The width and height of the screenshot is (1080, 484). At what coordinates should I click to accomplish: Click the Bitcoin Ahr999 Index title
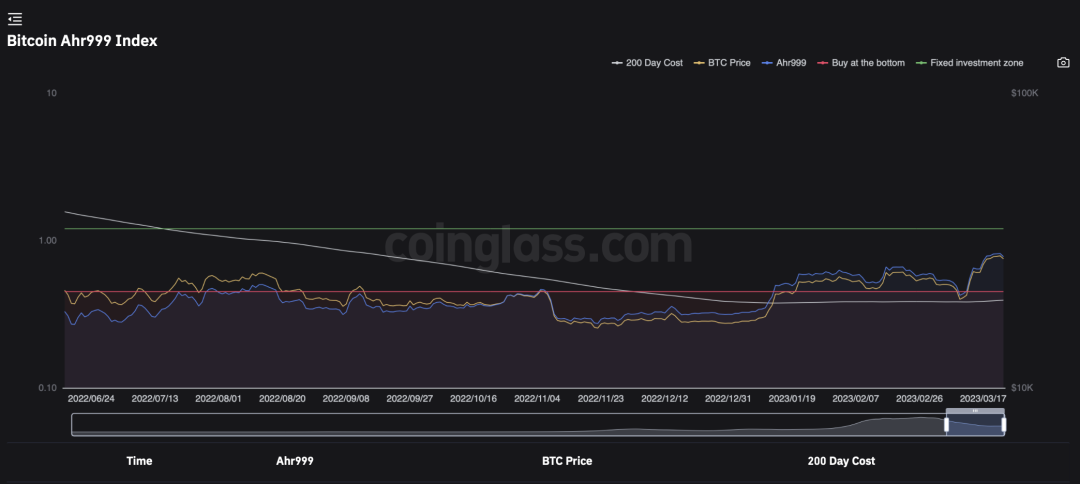point(82,41)
